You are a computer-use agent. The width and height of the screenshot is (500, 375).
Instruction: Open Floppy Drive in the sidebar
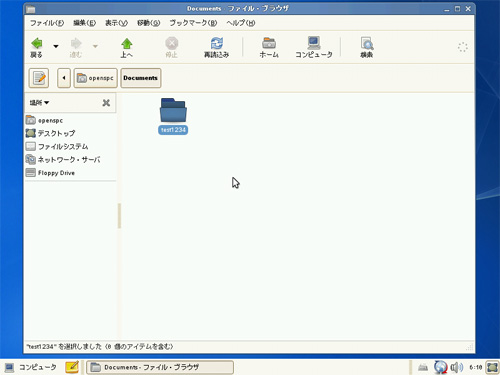pos(50,173)
